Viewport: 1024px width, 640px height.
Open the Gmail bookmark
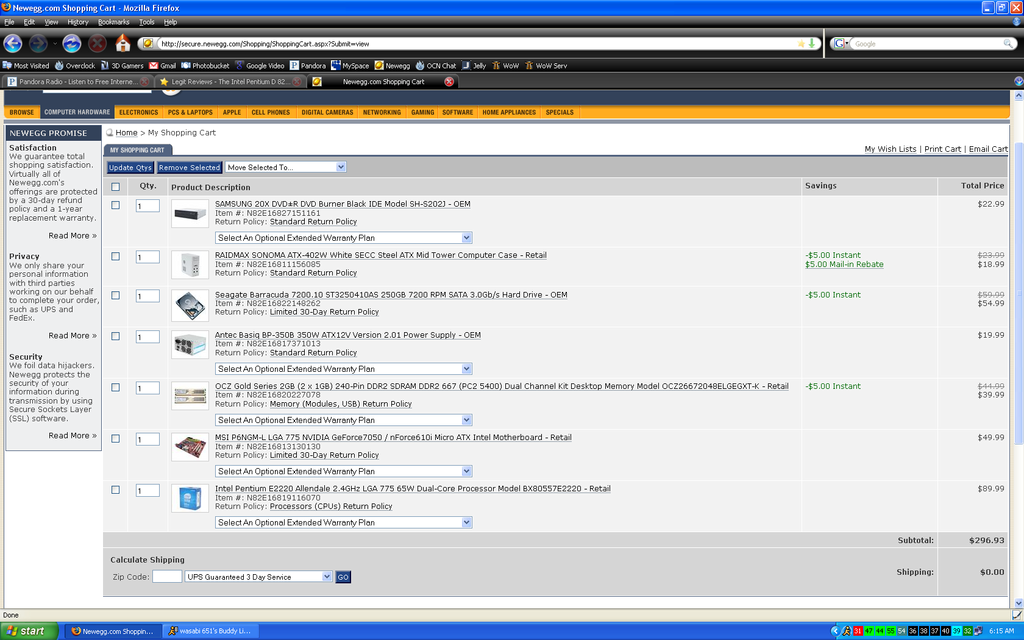point(163,66)
